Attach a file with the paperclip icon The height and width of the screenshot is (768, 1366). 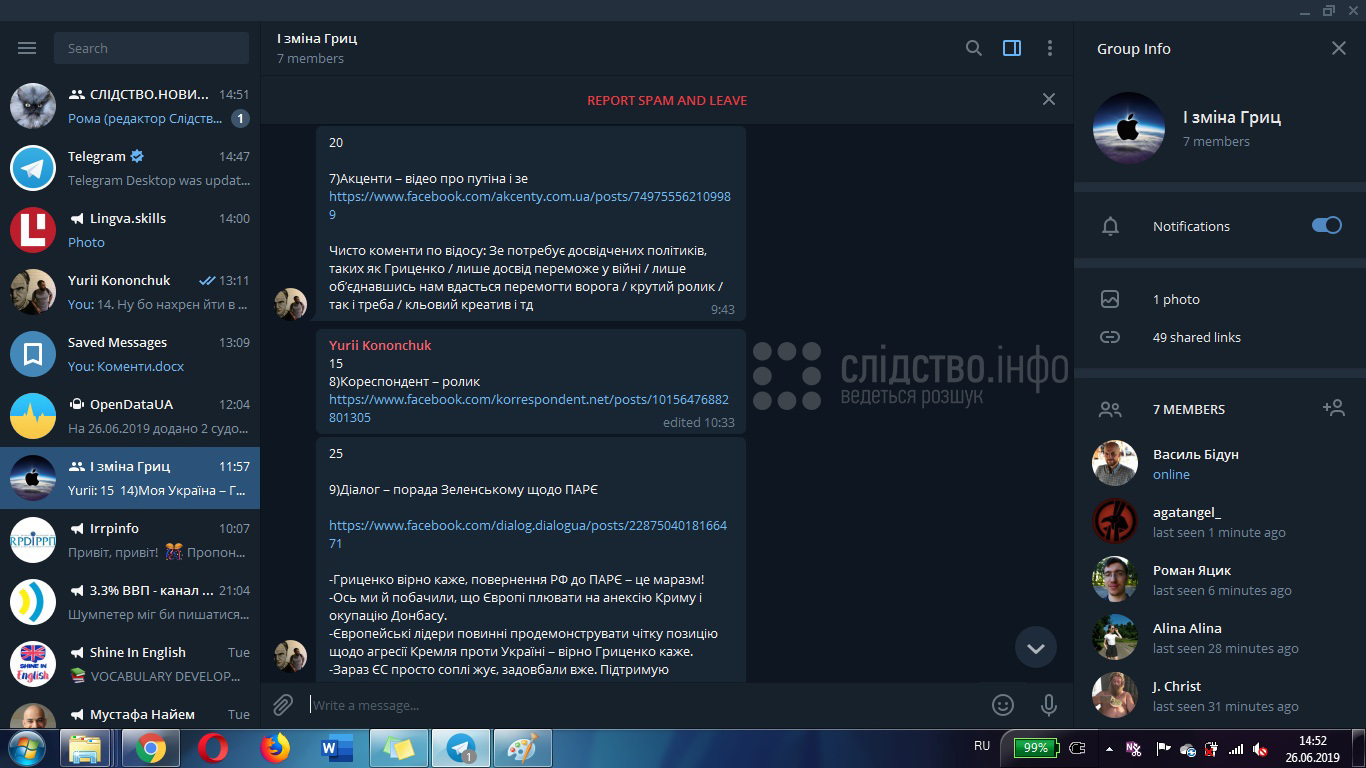(283, 705)
